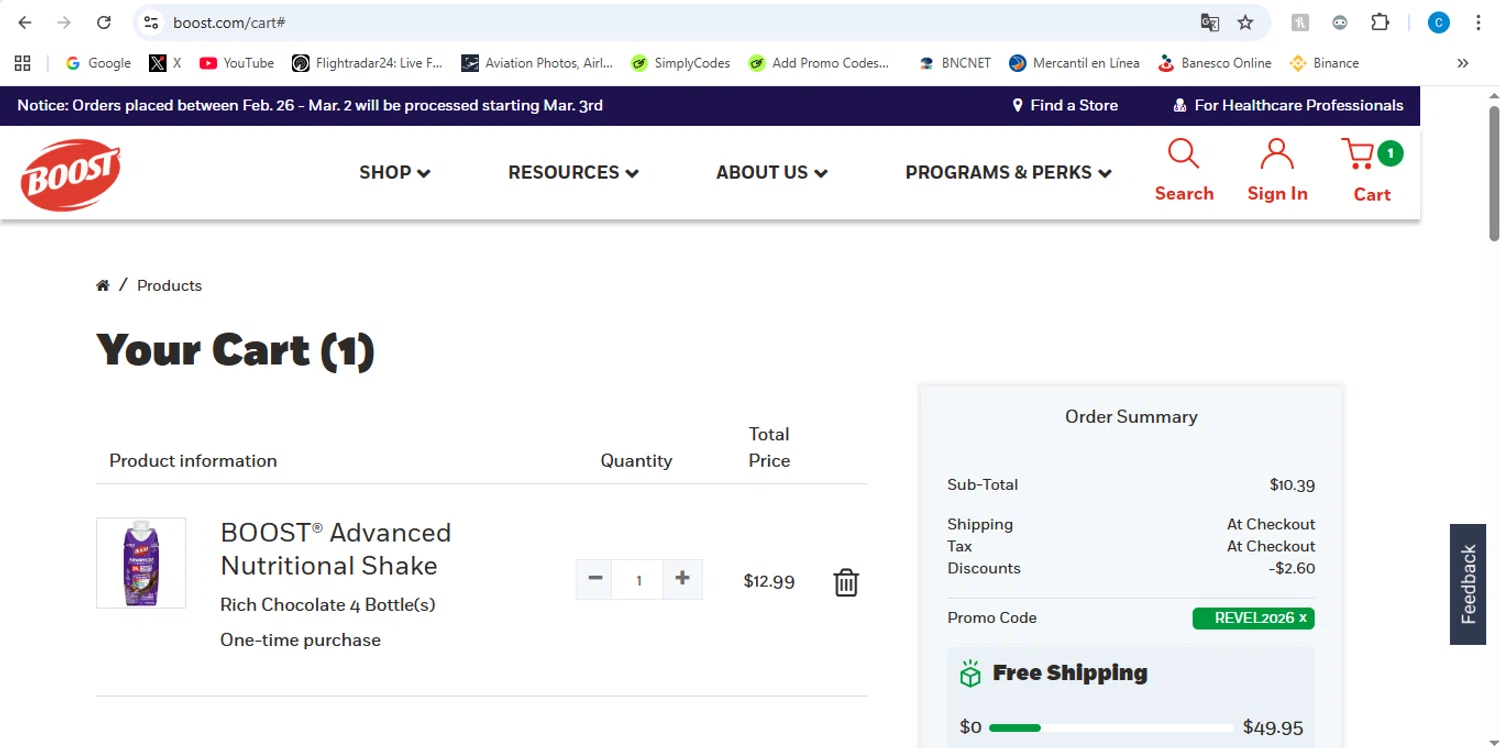Increase quantity with the plus button
The width and height of the screenshot is (1500, 748).
point(683,578)
